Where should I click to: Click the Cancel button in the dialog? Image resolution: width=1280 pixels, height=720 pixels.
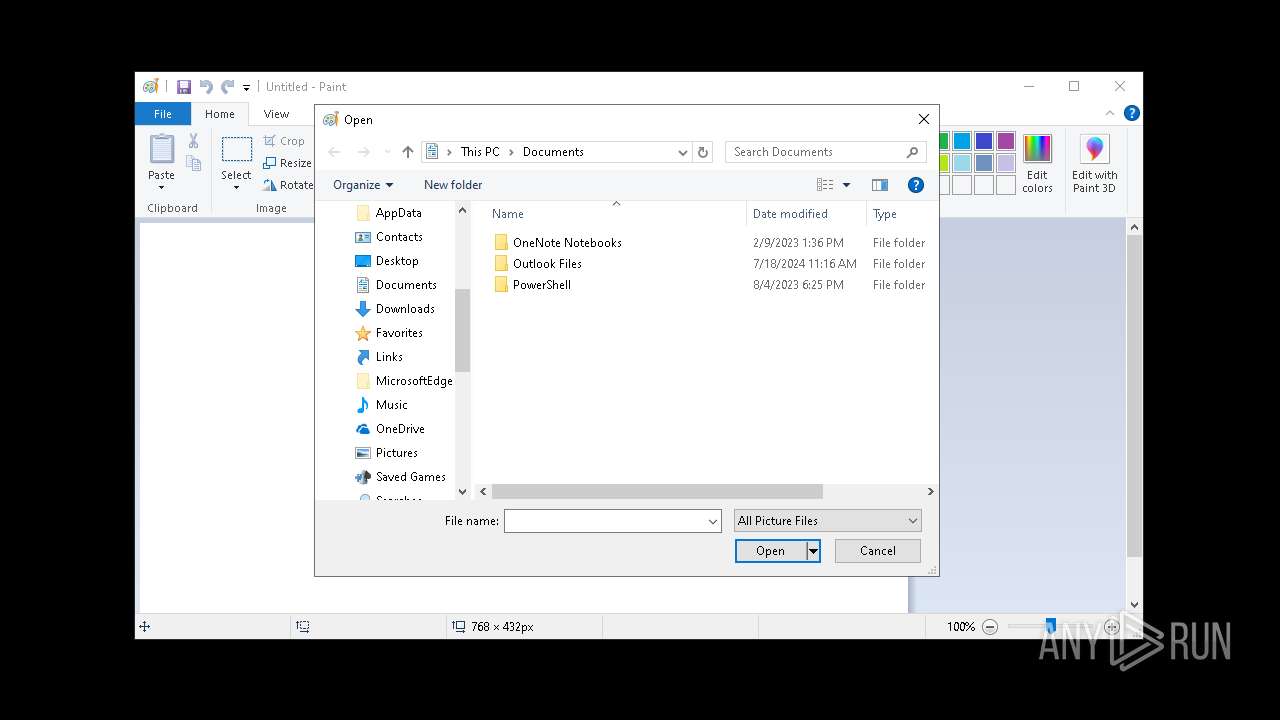click(878, 551)
